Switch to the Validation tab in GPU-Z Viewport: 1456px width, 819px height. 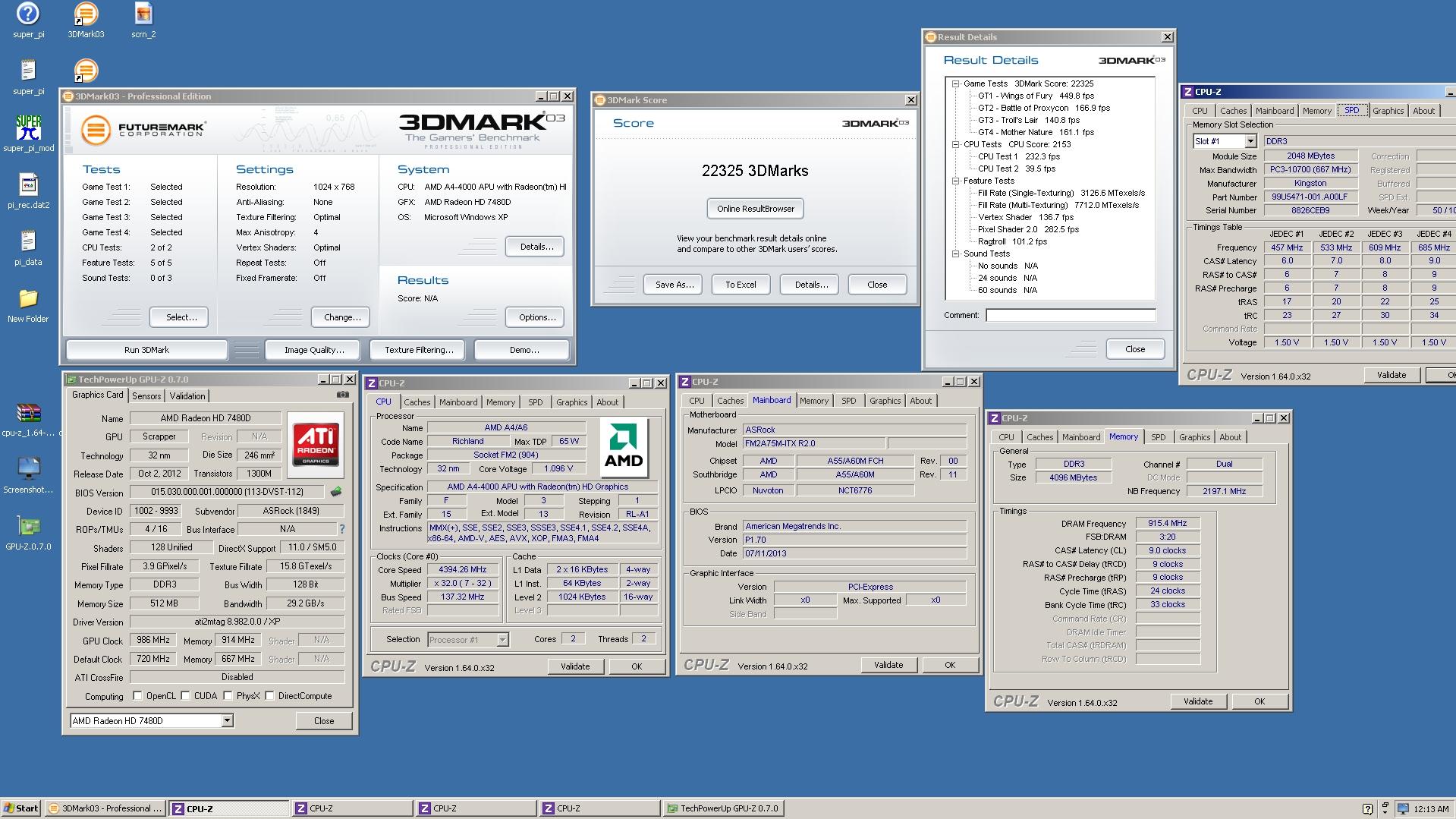(187, 396)
